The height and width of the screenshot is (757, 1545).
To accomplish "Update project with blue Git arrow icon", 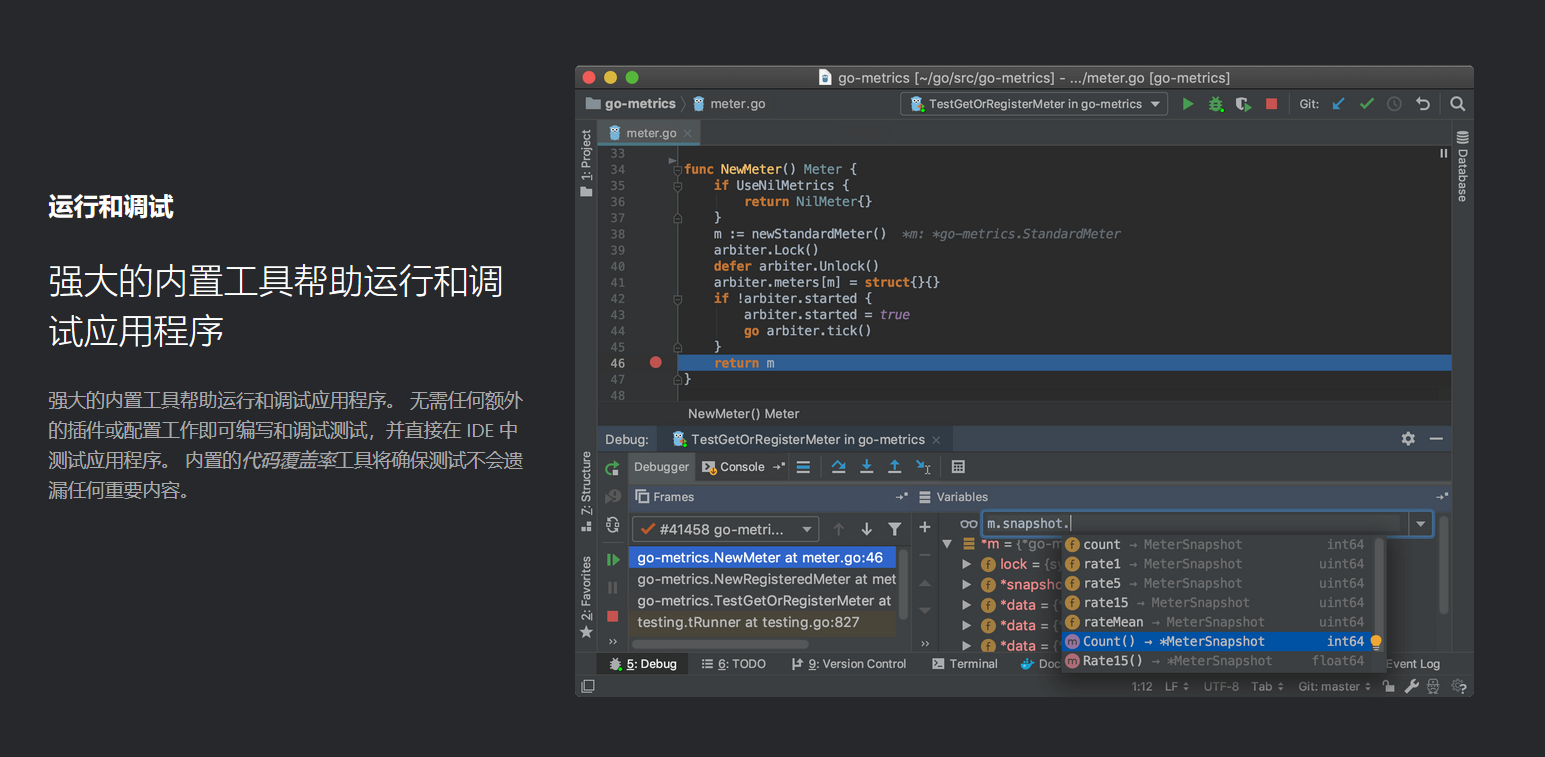I will (x=1339, y=104).
